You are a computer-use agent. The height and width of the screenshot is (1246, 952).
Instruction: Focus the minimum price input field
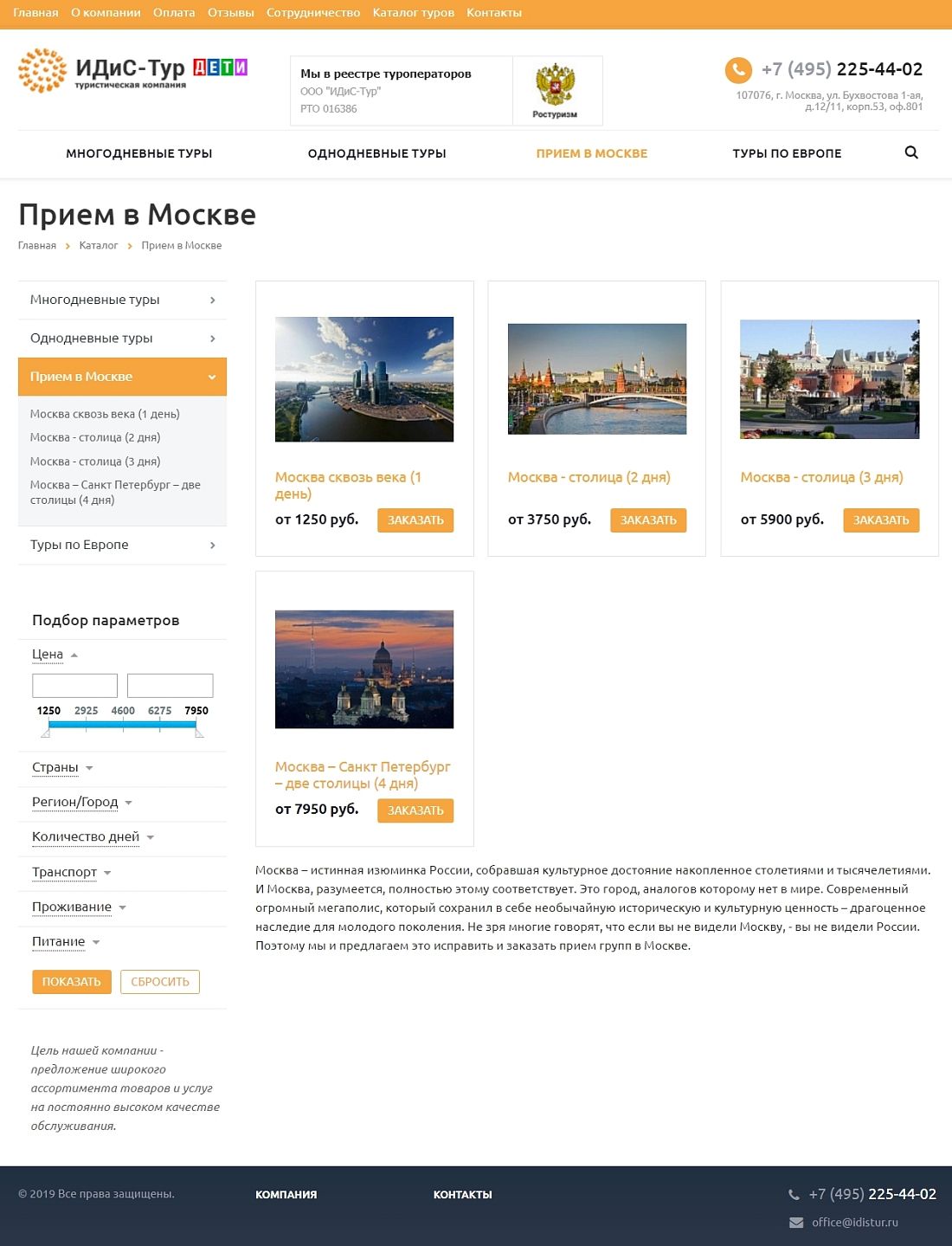[74, 686]
